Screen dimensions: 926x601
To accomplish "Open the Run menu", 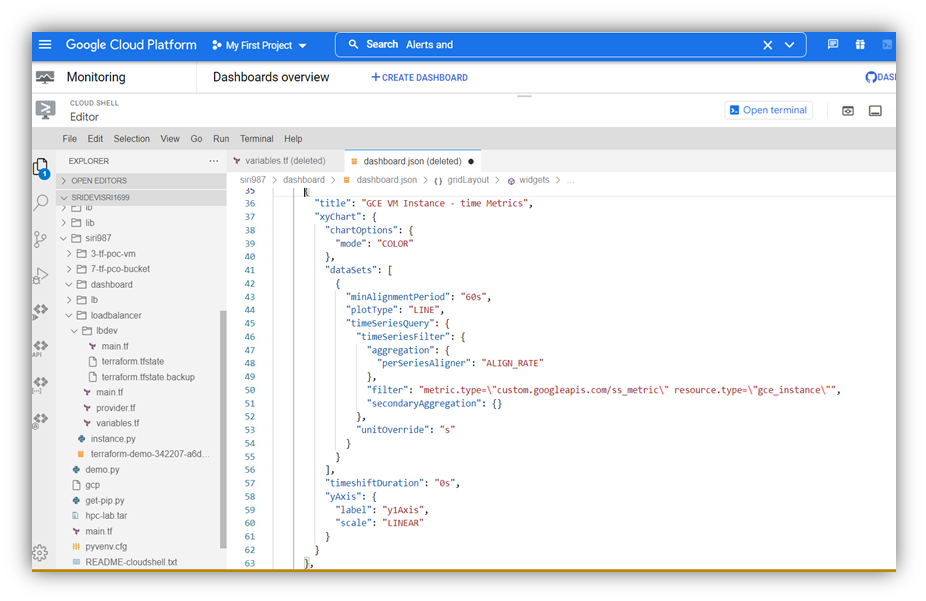I will [221, 139].
